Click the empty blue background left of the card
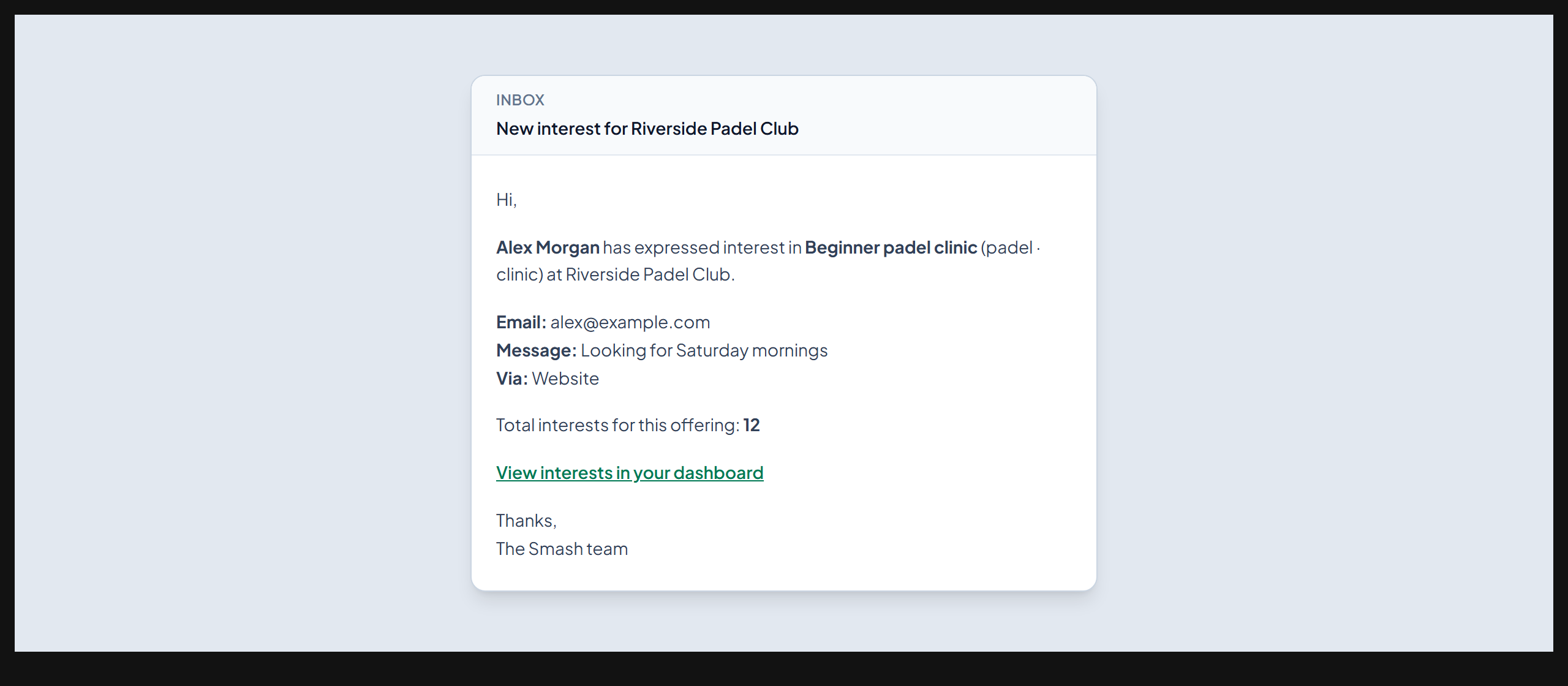This screenshot has height=686, width=1568. click(x=243, y=333)
